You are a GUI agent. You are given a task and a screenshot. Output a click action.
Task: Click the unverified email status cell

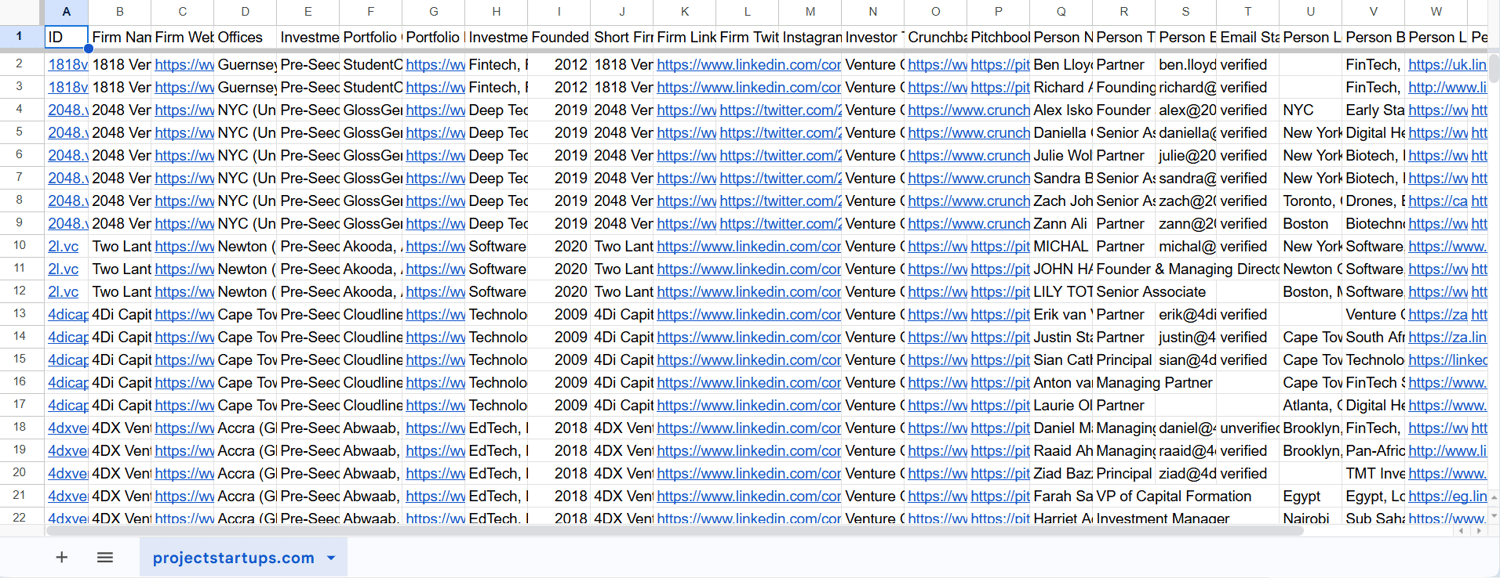coord(1248,428)
